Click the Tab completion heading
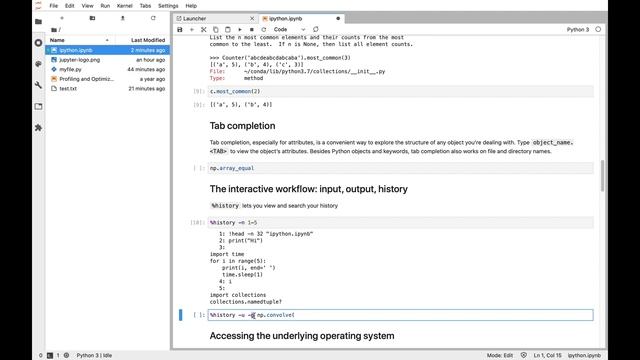The height and width of the screenshot is (360, 640). 242,126
